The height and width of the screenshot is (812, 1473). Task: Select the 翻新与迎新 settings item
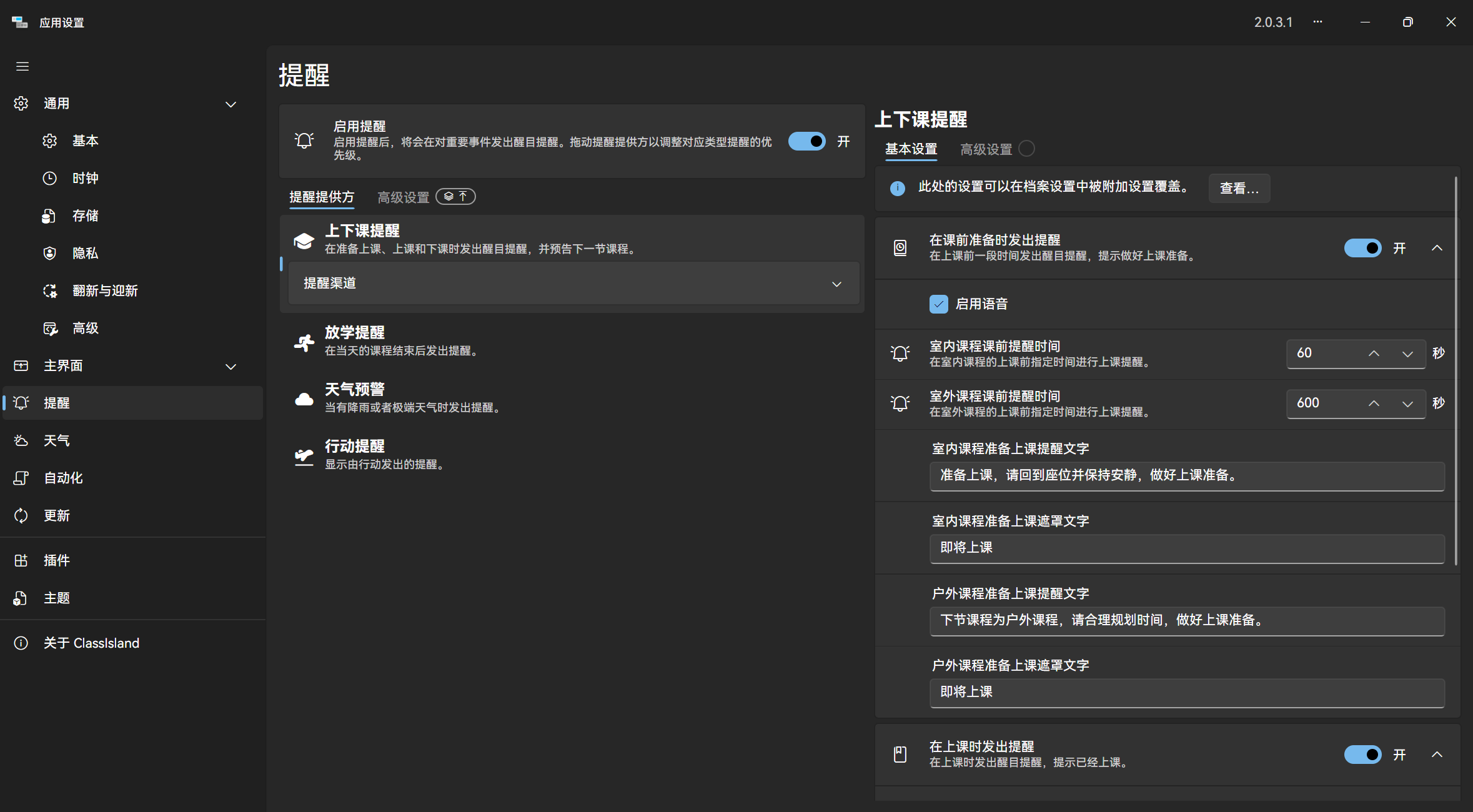105,290
